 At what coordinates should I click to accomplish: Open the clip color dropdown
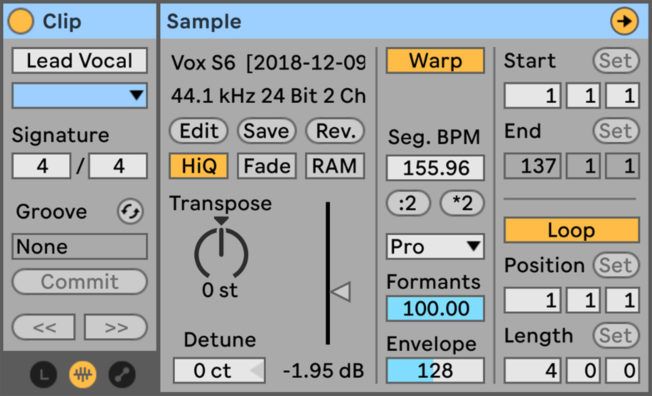[x=79, y=96]
